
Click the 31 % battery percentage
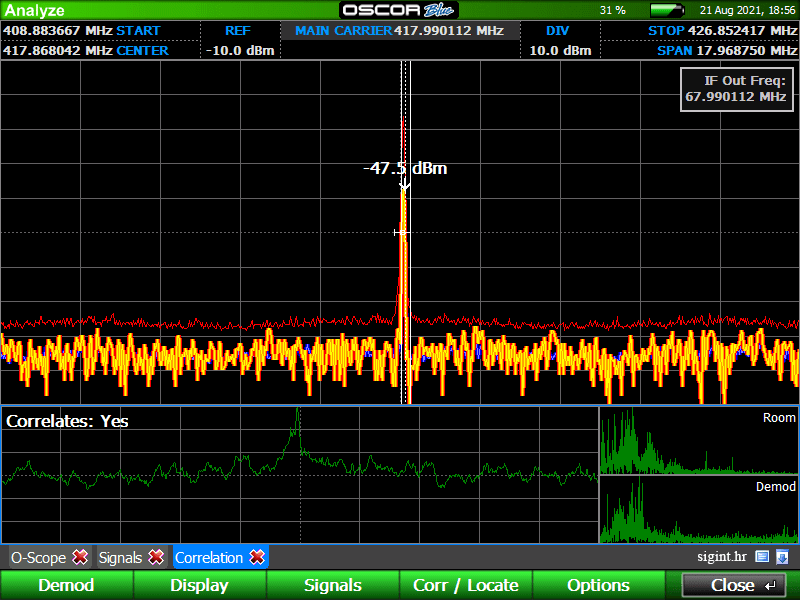click(x=613, y=10)
